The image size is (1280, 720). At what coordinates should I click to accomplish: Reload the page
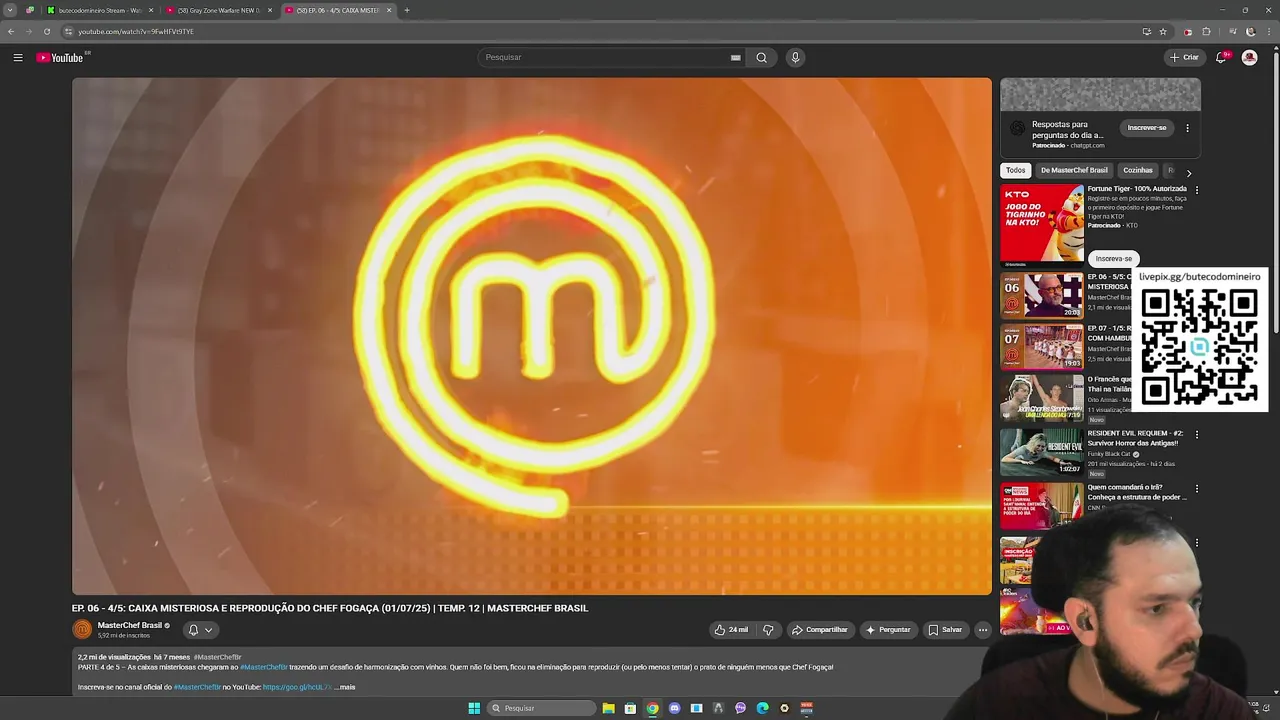tap(46, 31)
